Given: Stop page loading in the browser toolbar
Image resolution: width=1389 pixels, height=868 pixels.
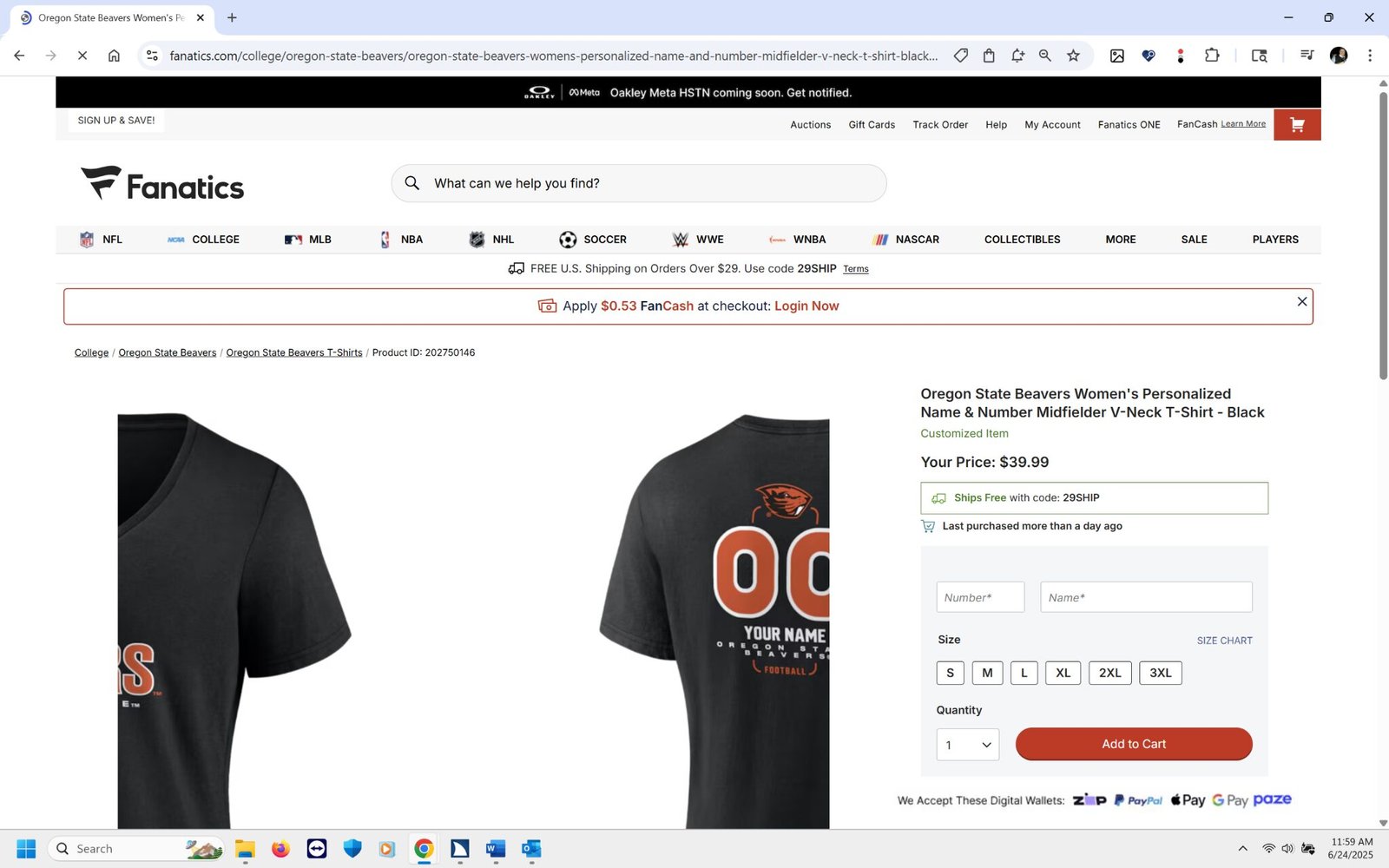Looking at the screenshot, I should [82, 56].
